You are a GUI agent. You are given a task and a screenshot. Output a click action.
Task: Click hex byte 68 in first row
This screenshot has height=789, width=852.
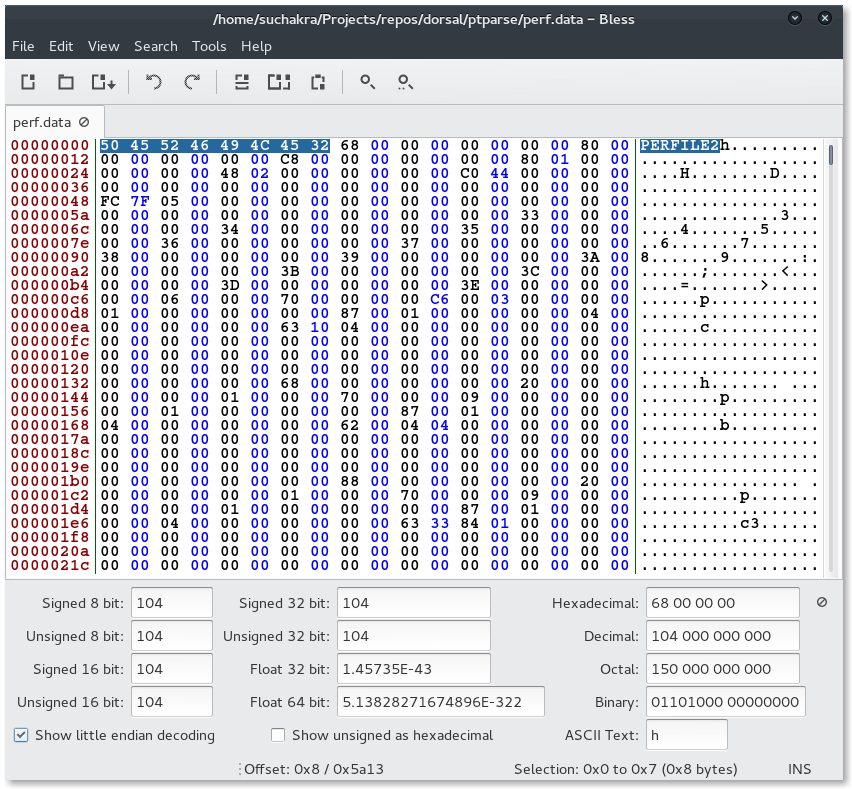pyautogui.click(x=350, y=146)
